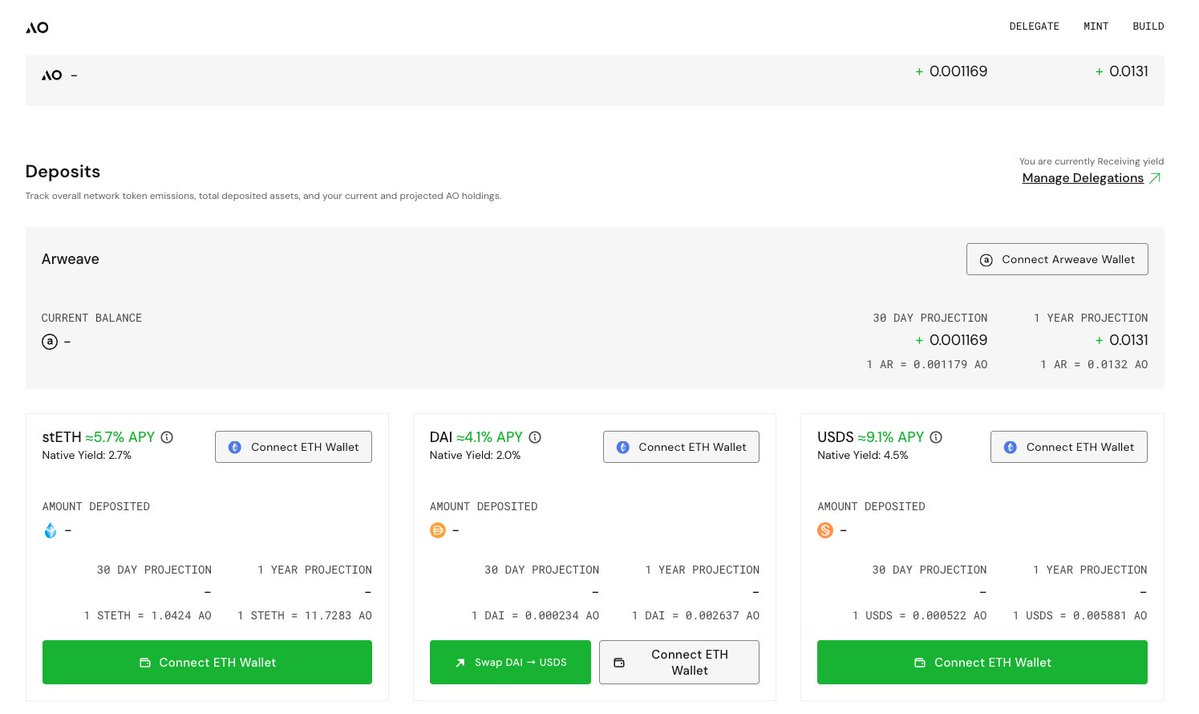Screen dimensions: 1199x714
Task: Click '1 USDS = 0.005881 AO' rate
Action: (x=1080, y=615)
